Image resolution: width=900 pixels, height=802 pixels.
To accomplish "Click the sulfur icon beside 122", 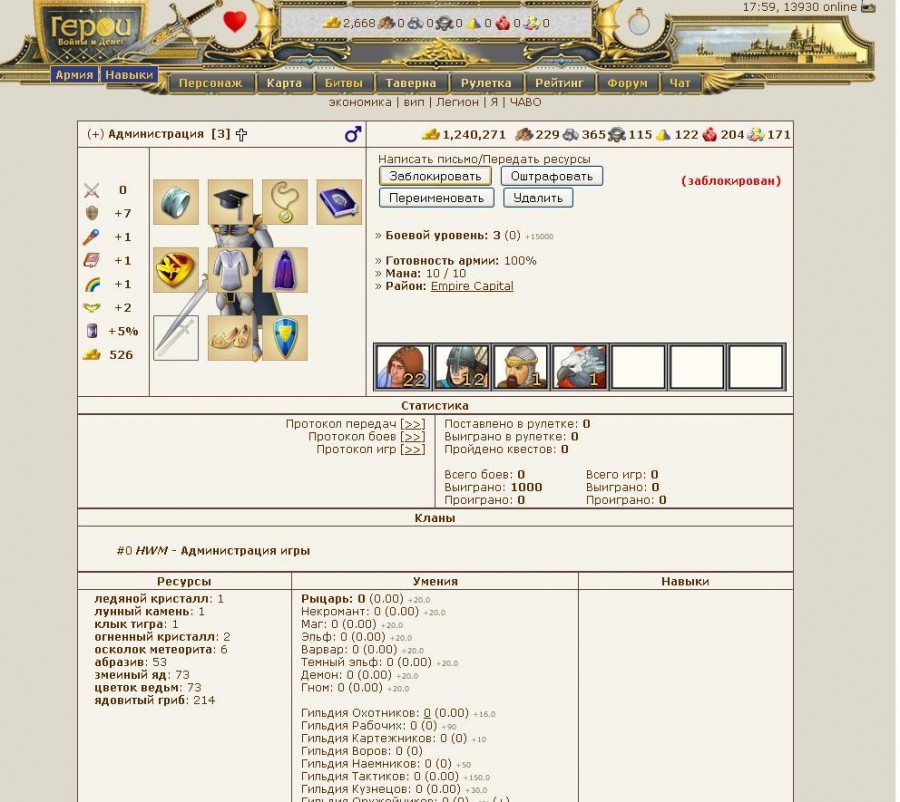I will [x=664, y=134].
